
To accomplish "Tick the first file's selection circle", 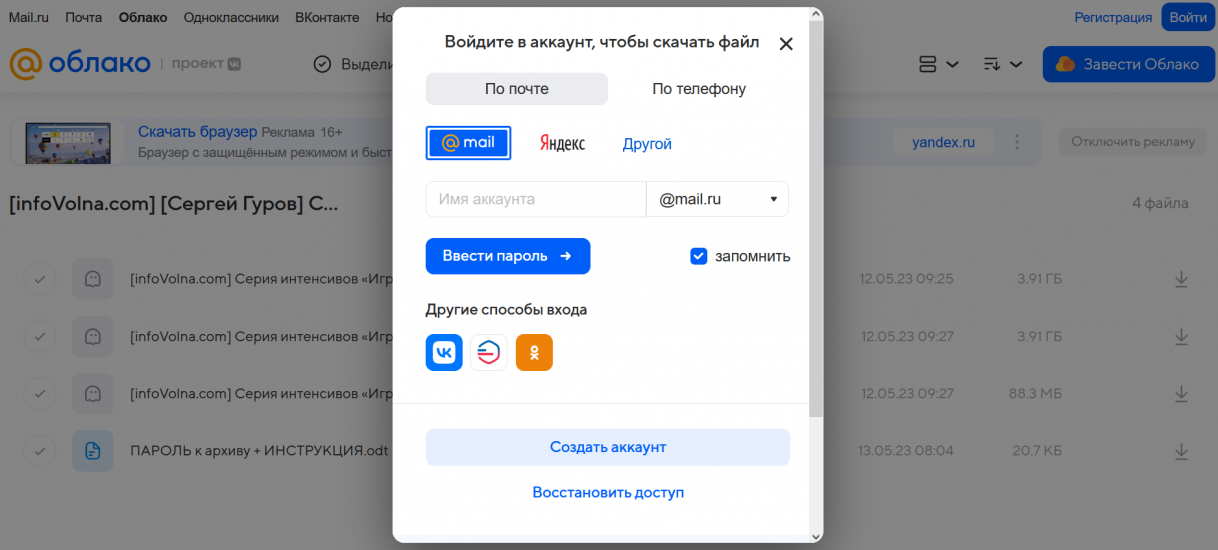I will [40, 279].
